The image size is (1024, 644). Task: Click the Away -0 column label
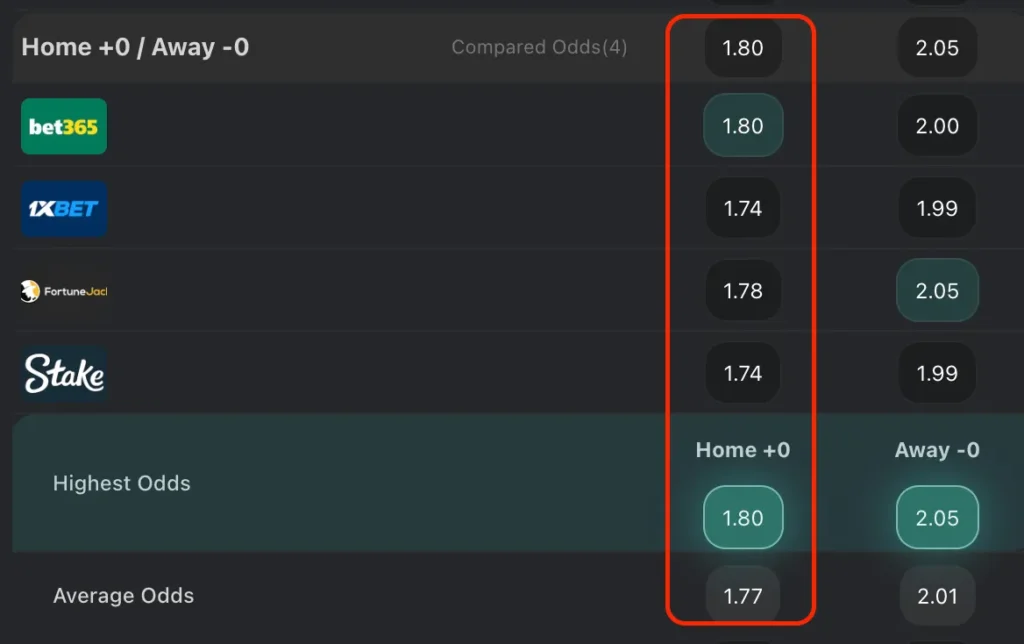(x=937, y=450)
